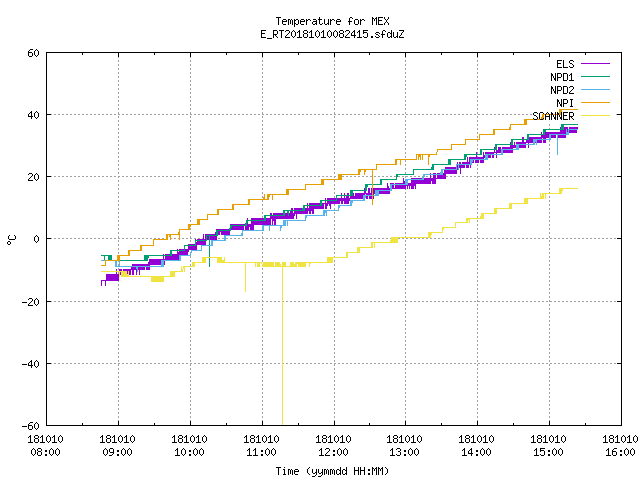Click the yellow SCANNER spike dropping to -60
The width and height of the screenshot is (640, 480).
pos(282,347)
